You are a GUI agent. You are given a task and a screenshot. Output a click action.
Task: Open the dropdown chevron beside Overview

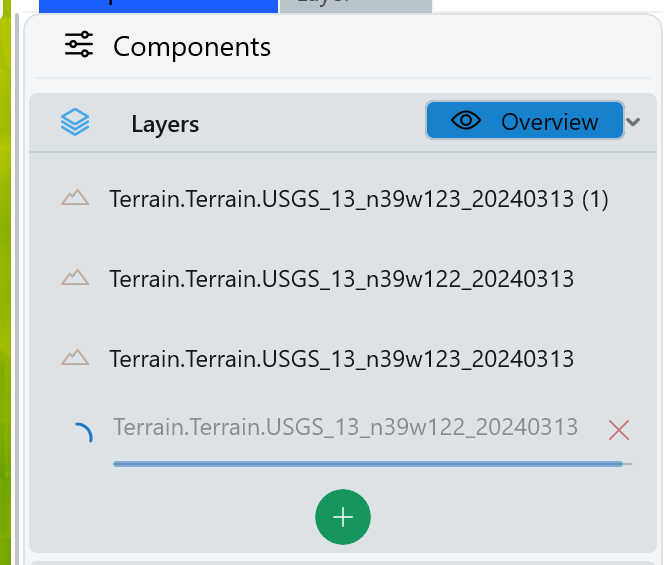tap(633, 122)
